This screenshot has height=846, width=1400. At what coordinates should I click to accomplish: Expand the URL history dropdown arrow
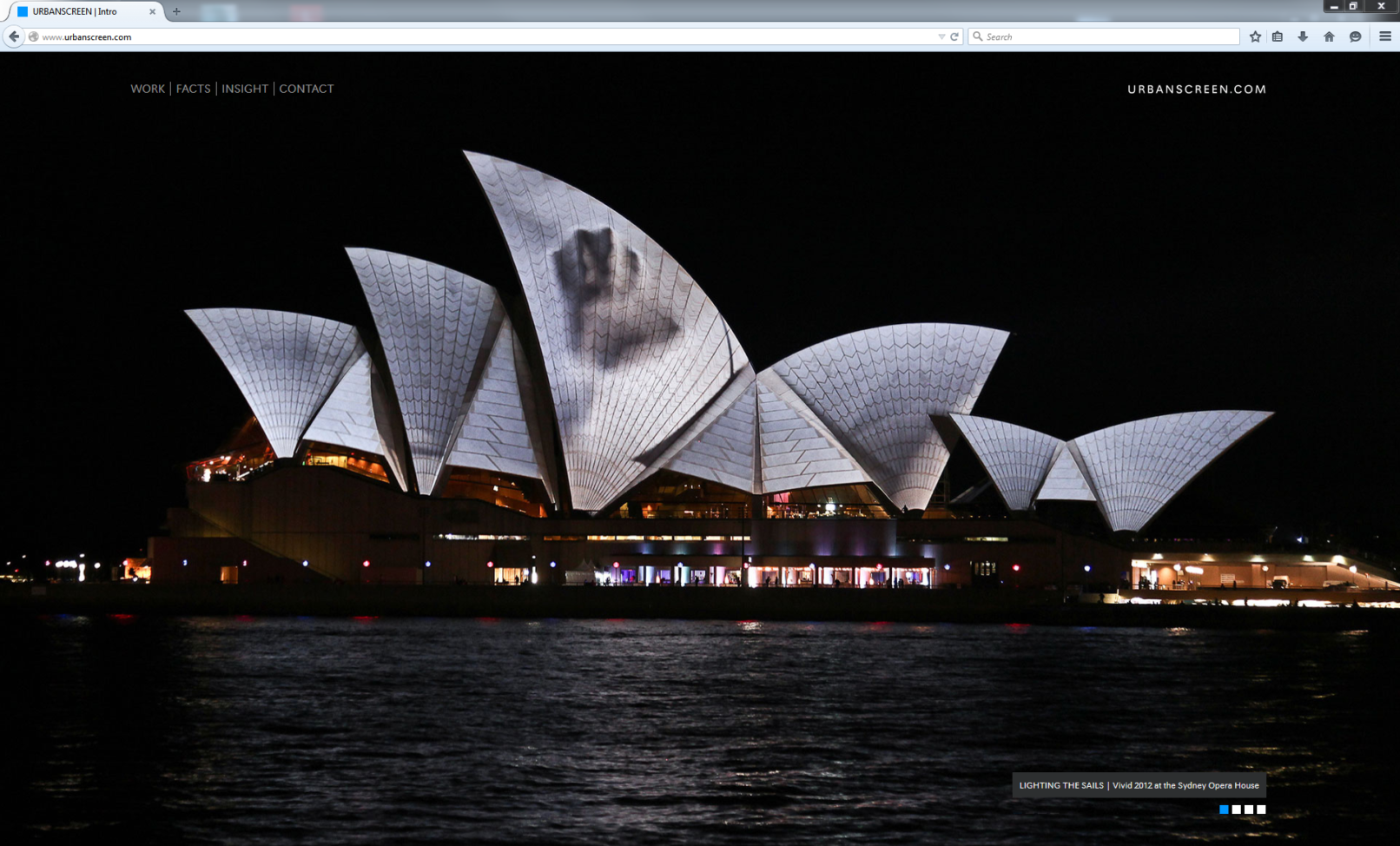941,36
